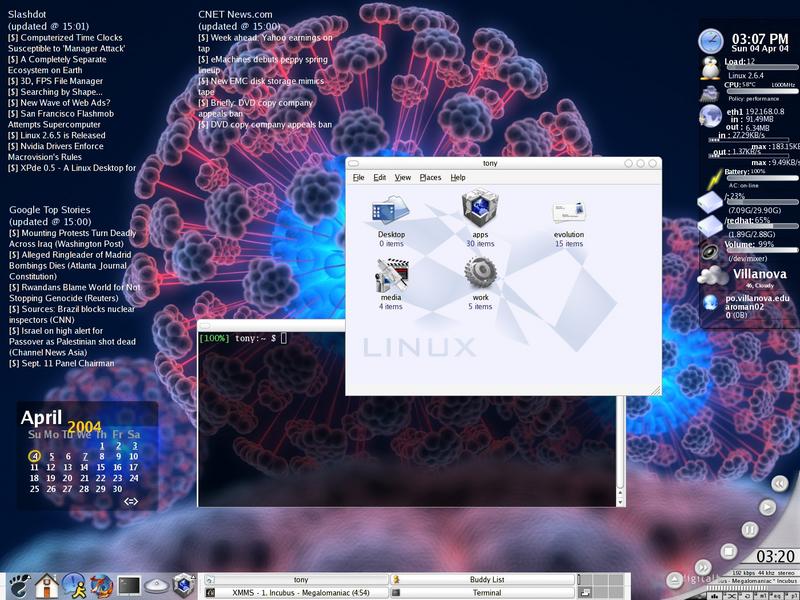Switch to Buddy List via taskbar
The width and height of the screenshot is (800, 600).
(x=482, y=580)
